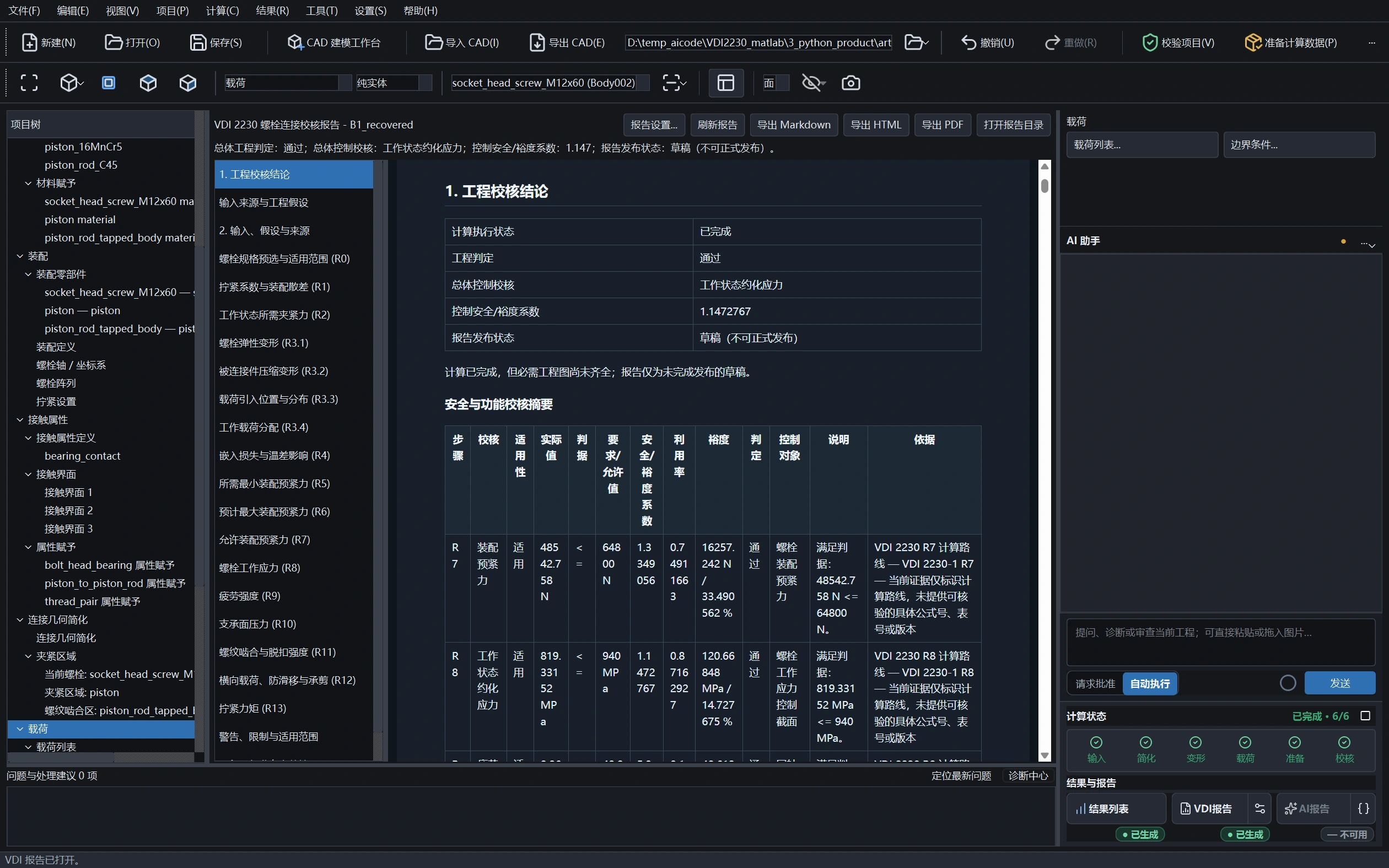
Task: Open VDI report settings sliders icon
Action: (1260, 808)
